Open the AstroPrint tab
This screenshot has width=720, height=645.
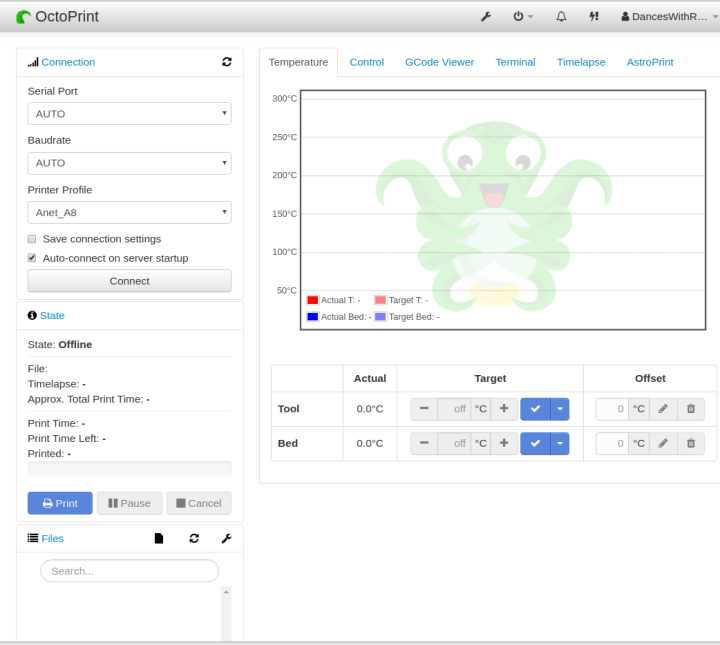pyautogui.click(x=650, y=62)
